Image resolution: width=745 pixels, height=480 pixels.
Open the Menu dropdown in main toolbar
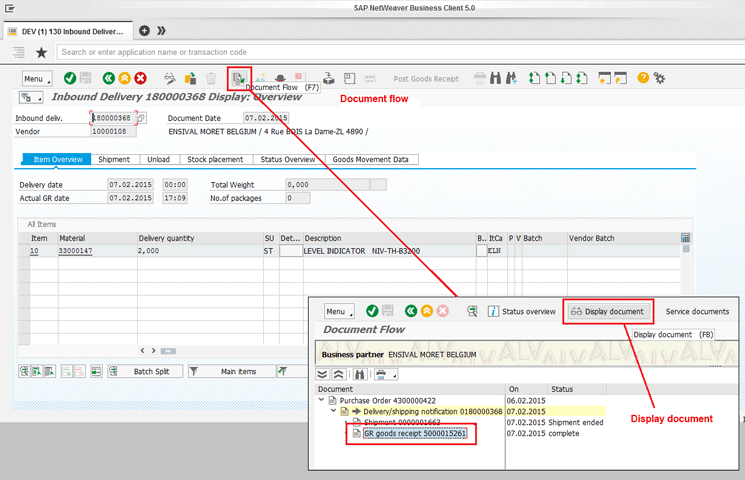pyautogui.click(x=36, y=78)
